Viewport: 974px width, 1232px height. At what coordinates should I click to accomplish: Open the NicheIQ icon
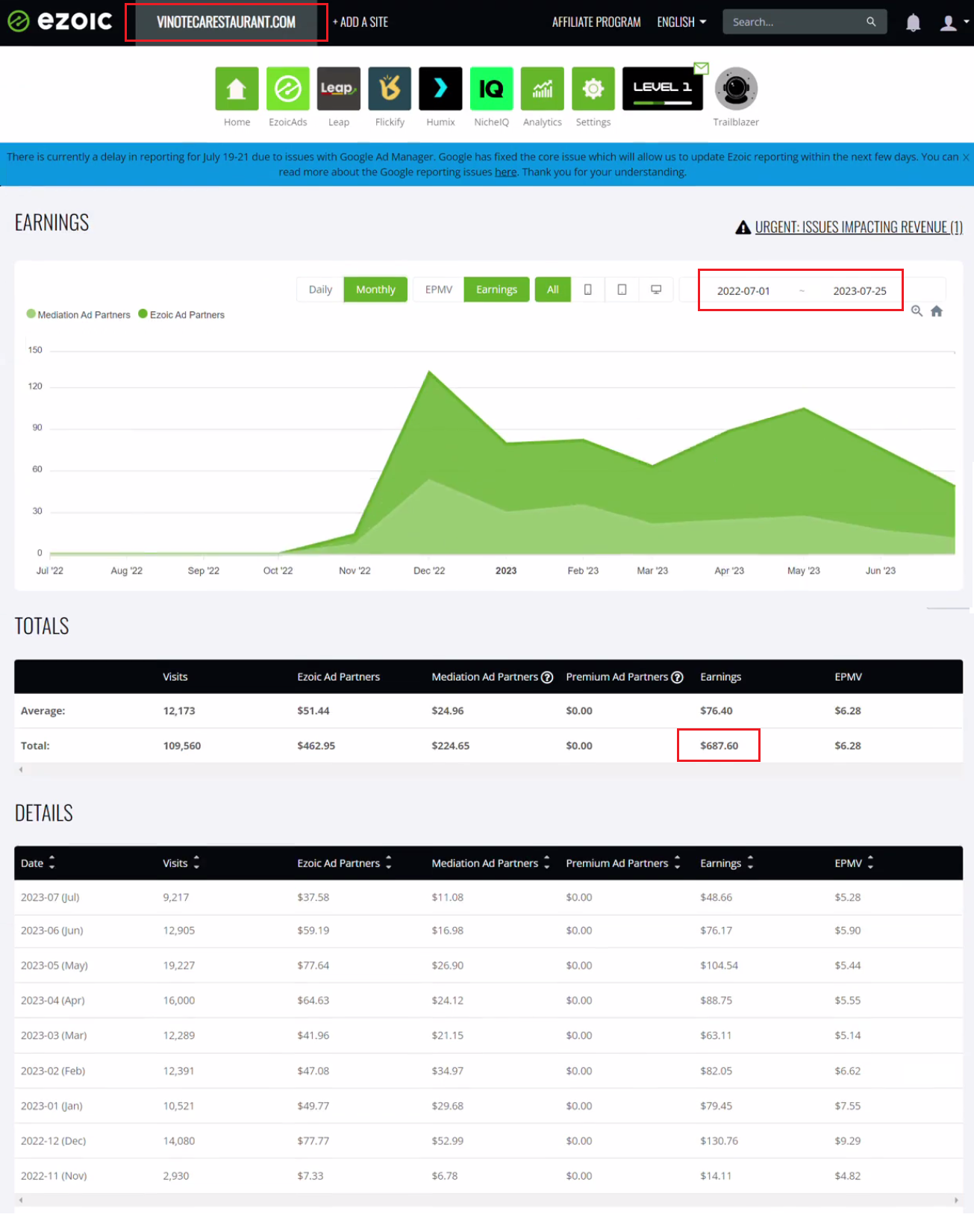(491, 88)
